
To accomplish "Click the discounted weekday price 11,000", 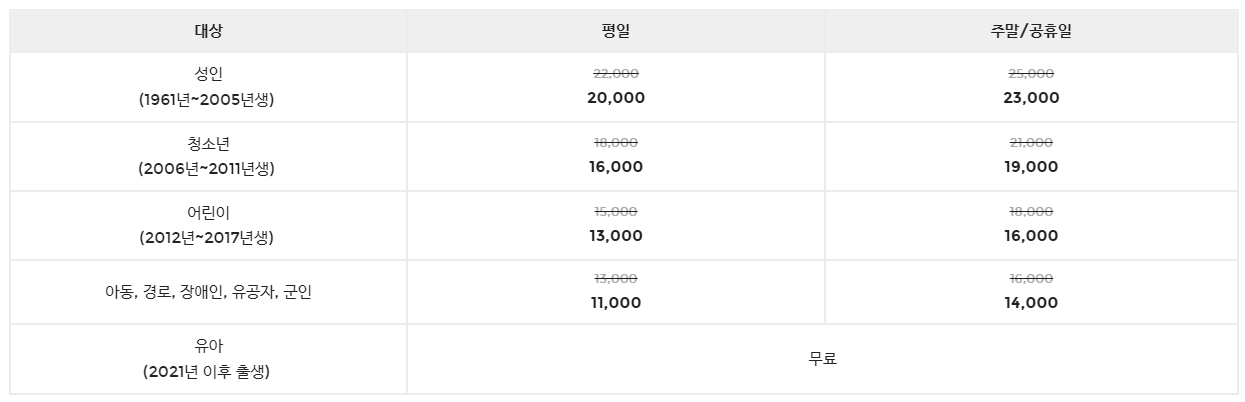I will (x=615, y=303).
